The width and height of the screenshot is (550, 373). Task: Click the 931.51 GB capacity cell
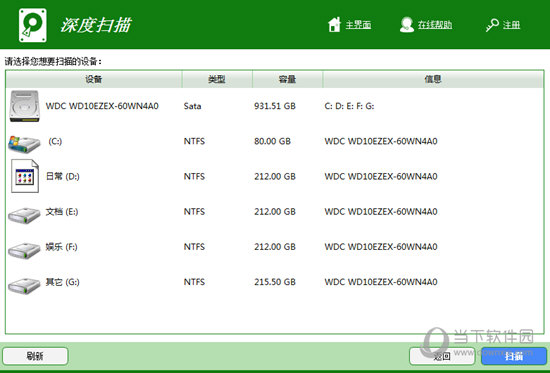[x=275, y=106]
